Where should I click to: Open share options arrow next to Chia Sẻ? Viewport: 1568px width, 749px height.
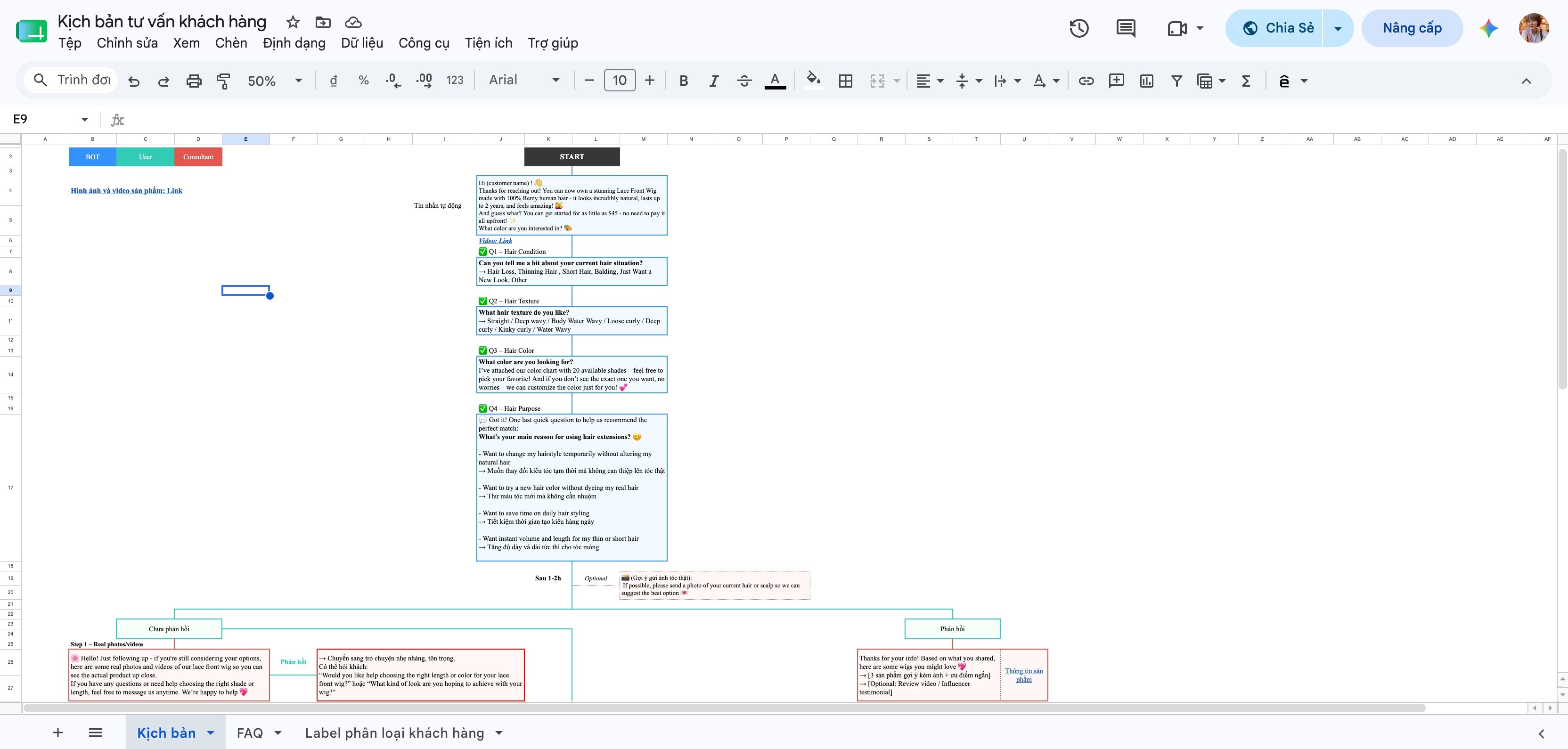point(1338,28)
